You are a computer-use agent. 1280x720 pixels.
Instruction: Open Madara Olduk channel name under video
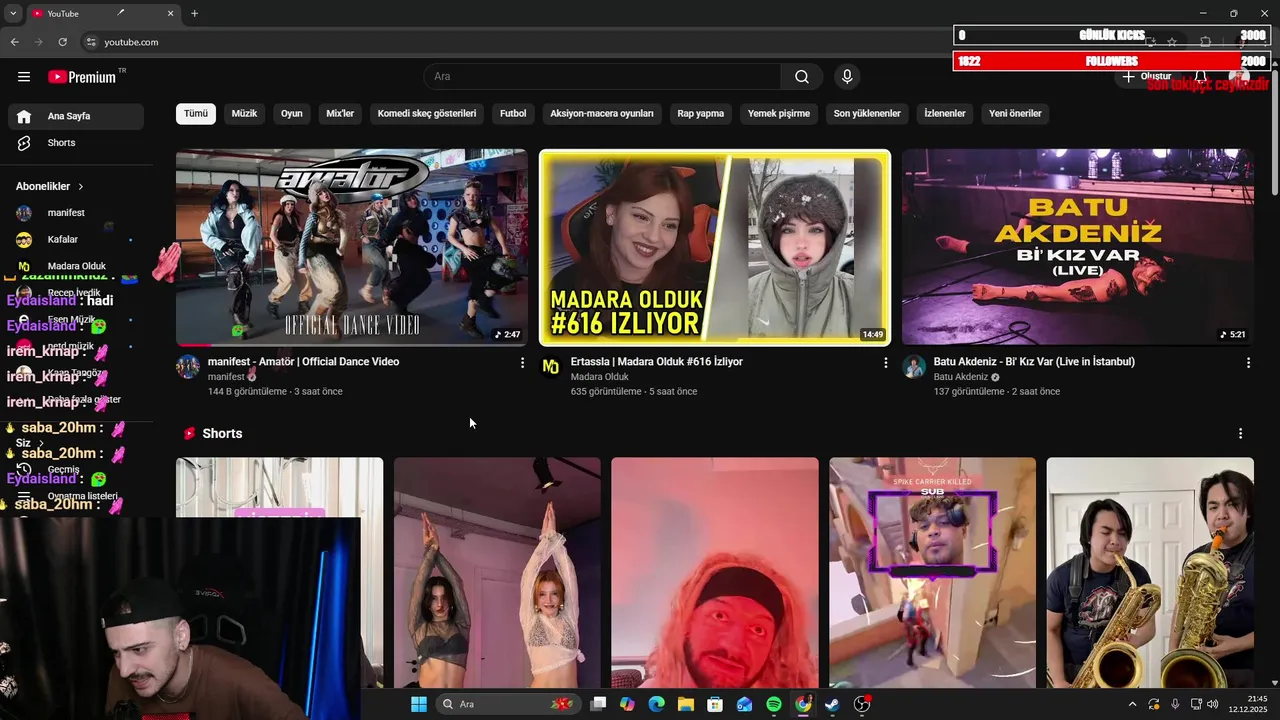[600, 377]
